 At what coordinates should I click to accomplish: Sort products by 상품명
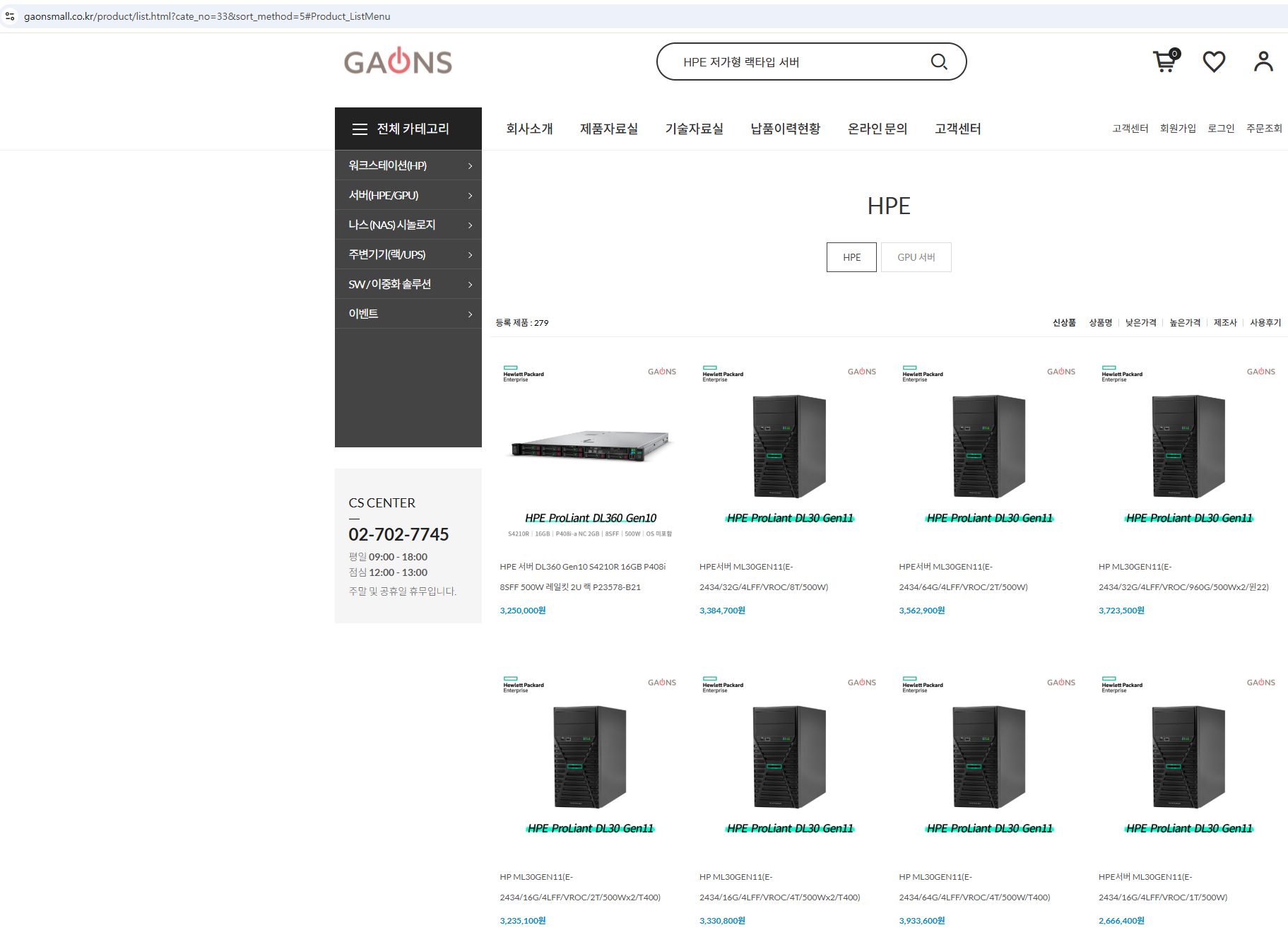point(1100,322)
